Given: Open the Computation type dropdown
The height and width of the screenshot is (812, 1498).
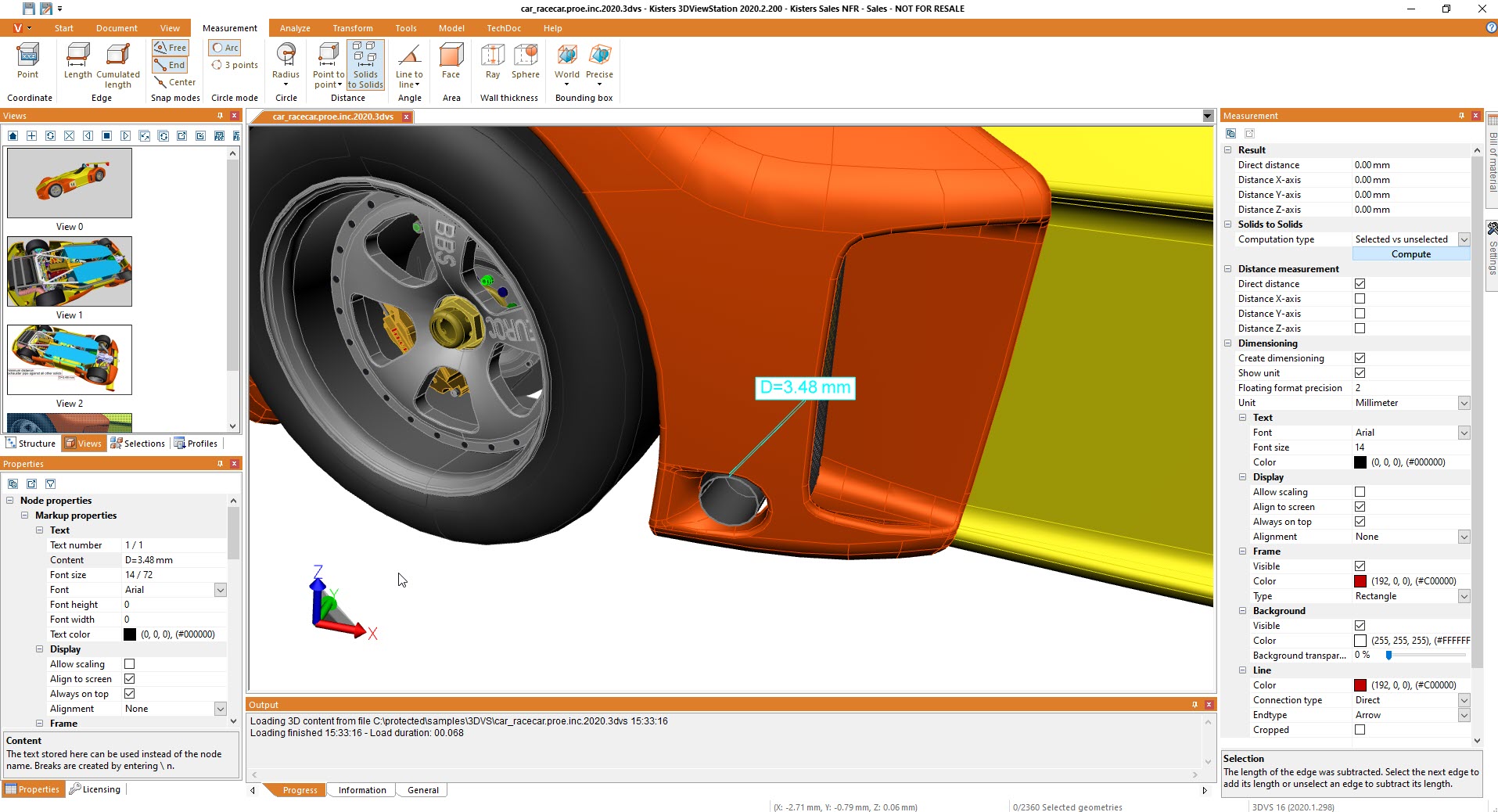Looking at the screenshot, I should 1464,239.
